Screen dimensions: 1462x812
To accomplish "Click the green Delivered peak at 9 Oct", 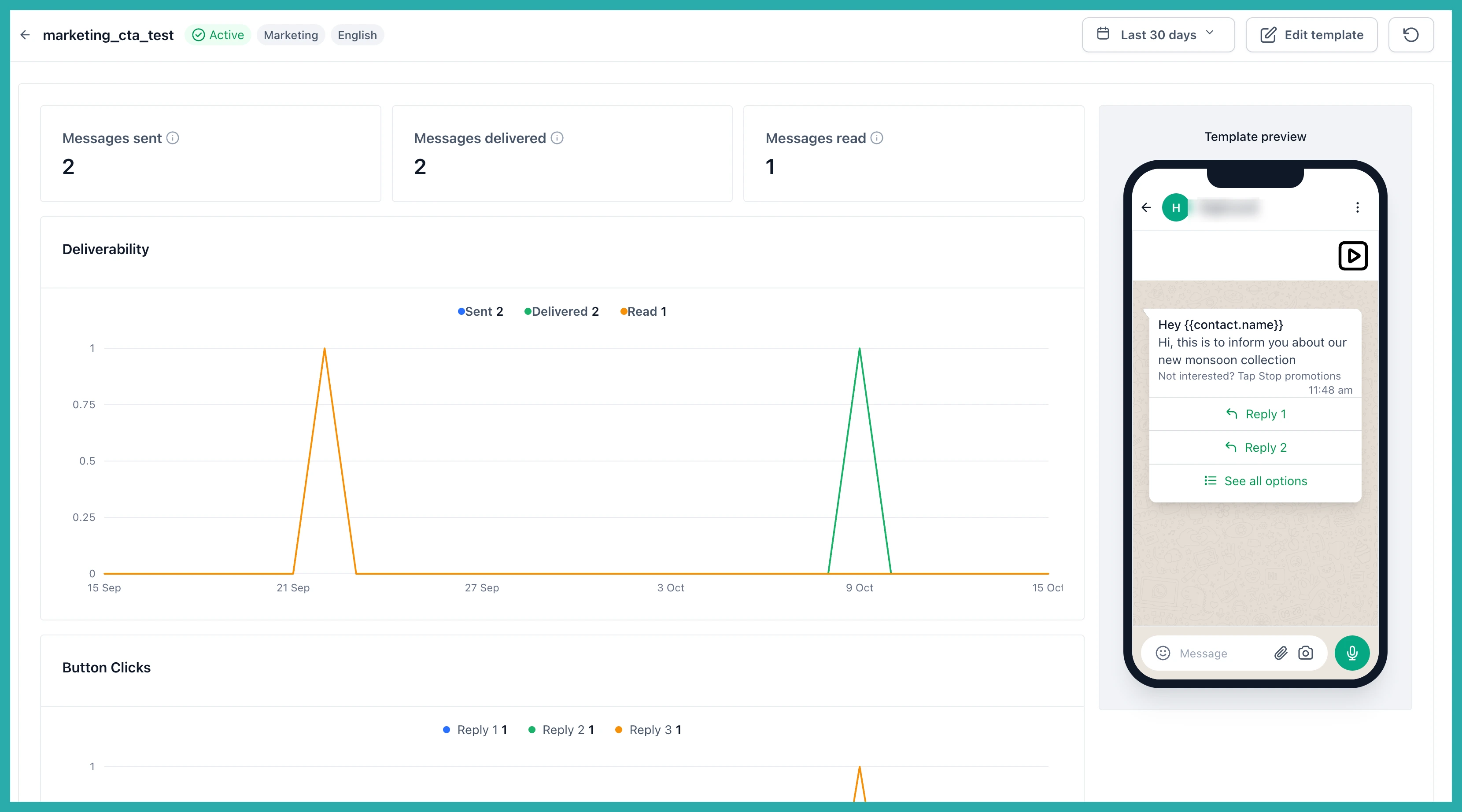I will point(859,348).
